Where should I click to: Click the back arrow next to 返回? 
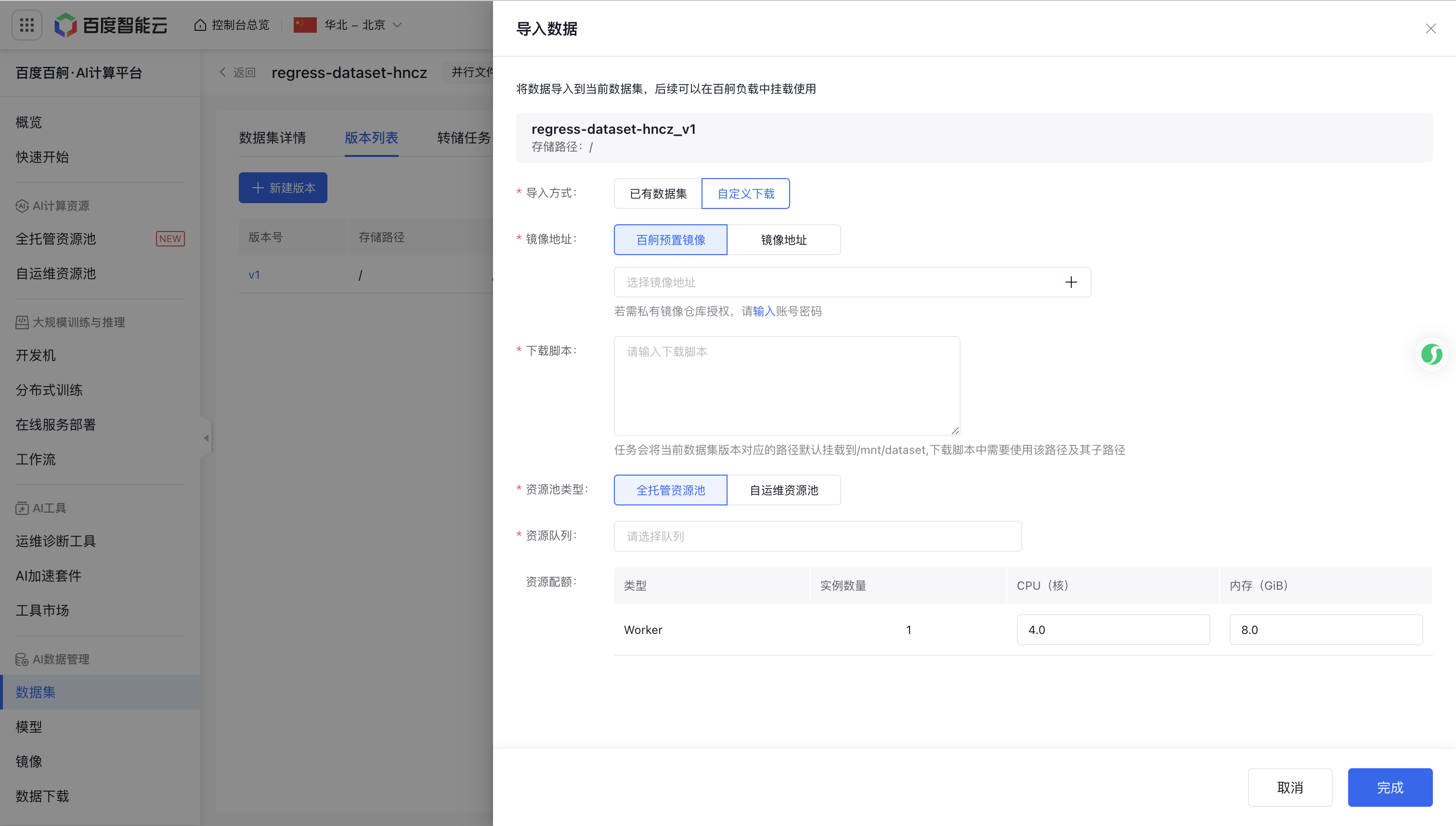[223, 72]
